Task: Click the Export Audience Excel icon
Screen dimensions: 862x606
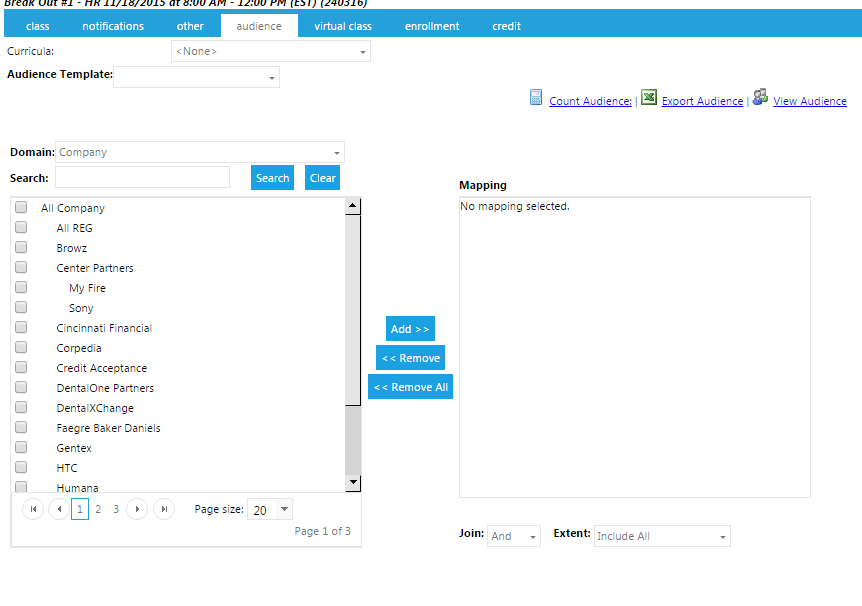Action: click(x=649, y=98)
